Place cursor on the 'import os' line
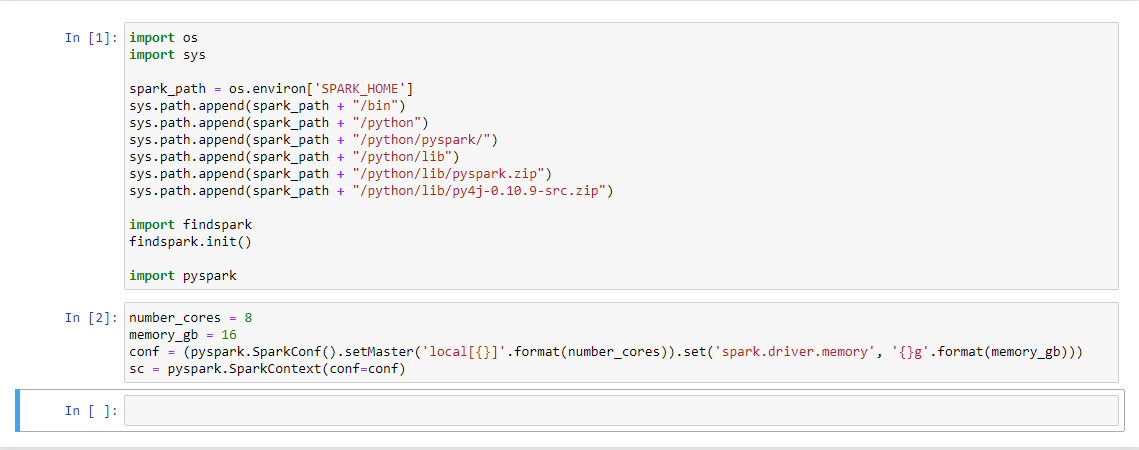This screenshot has height=450, width=1139. 163,36
